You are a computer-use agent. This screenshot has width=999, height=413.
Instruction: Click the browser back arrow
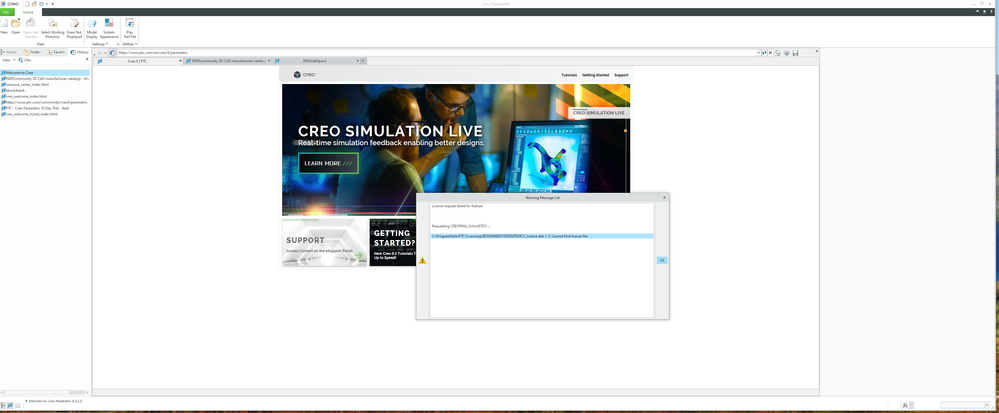tap(99, 53)
